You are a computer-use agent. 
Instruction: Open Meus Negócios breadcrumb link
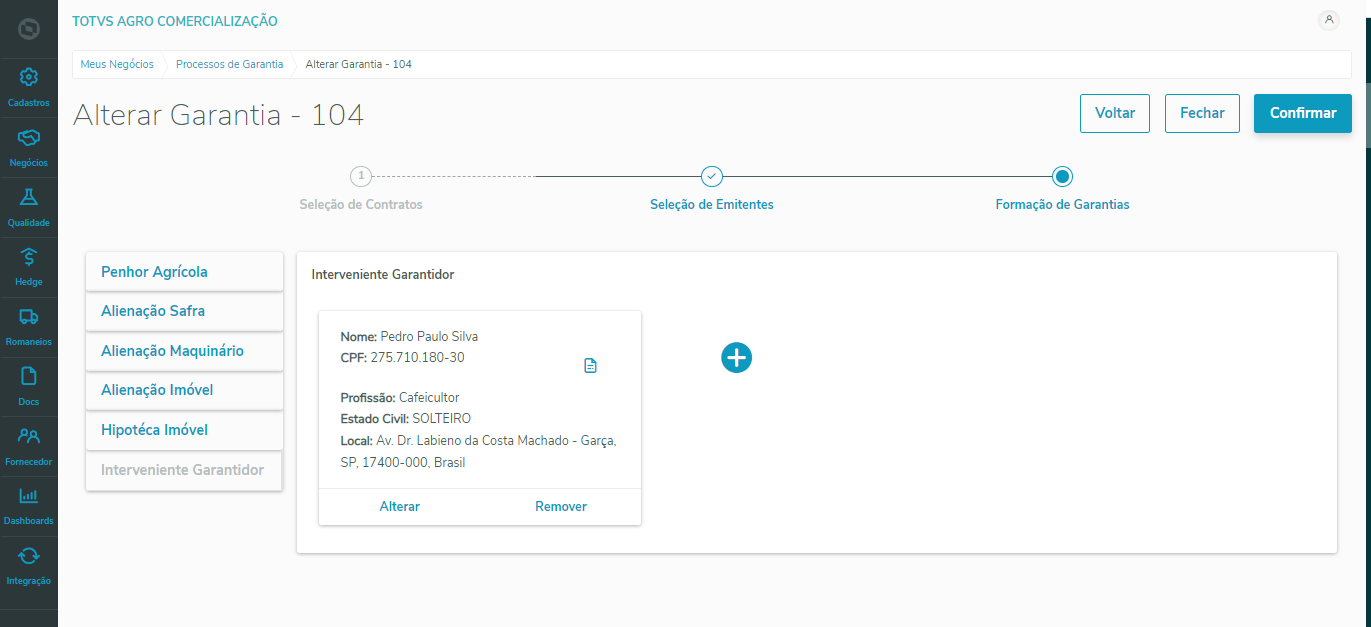click(117, 64)
